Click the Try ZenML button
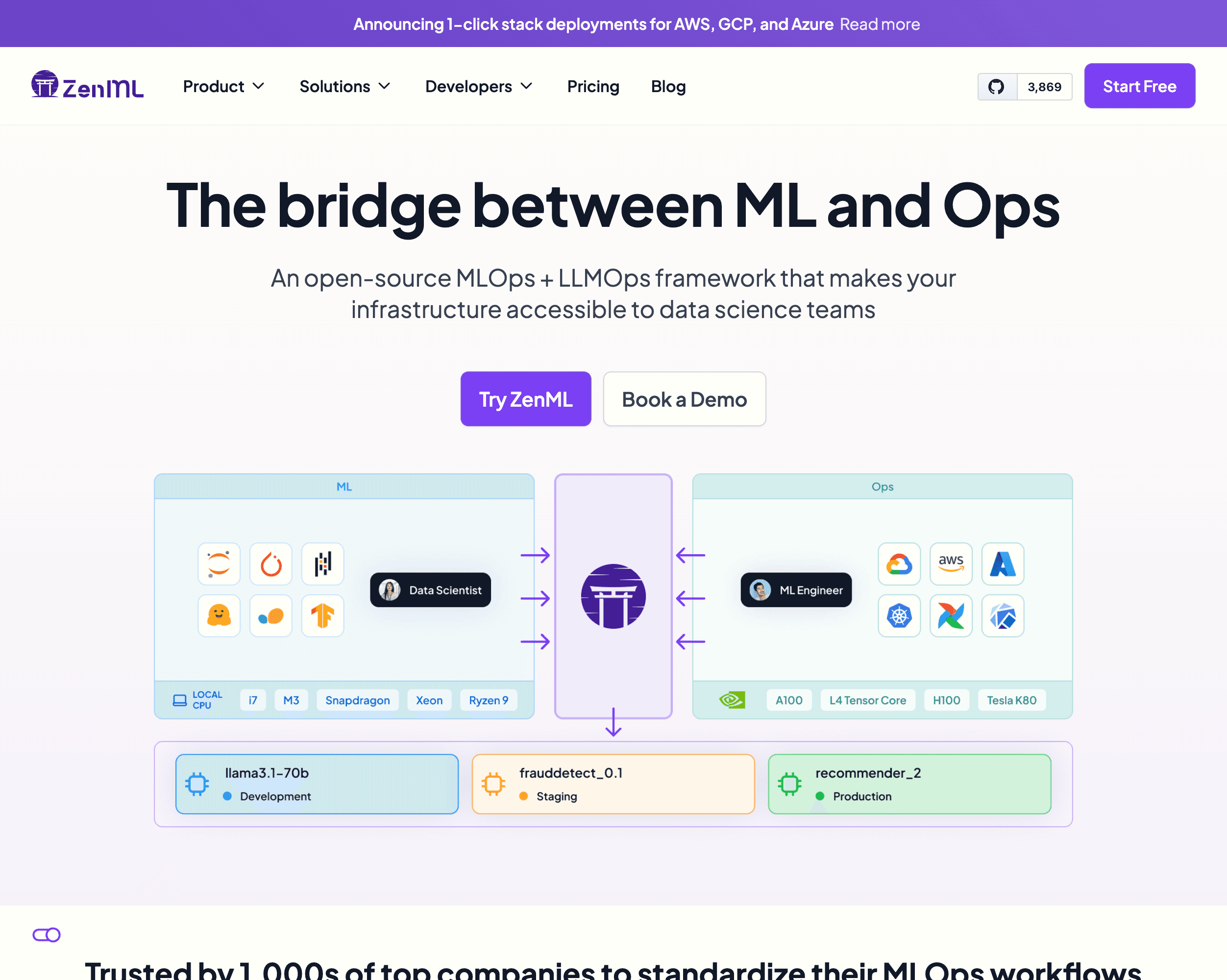The width and height of the screenshot is (1227, 980). (x=526, y=399)
